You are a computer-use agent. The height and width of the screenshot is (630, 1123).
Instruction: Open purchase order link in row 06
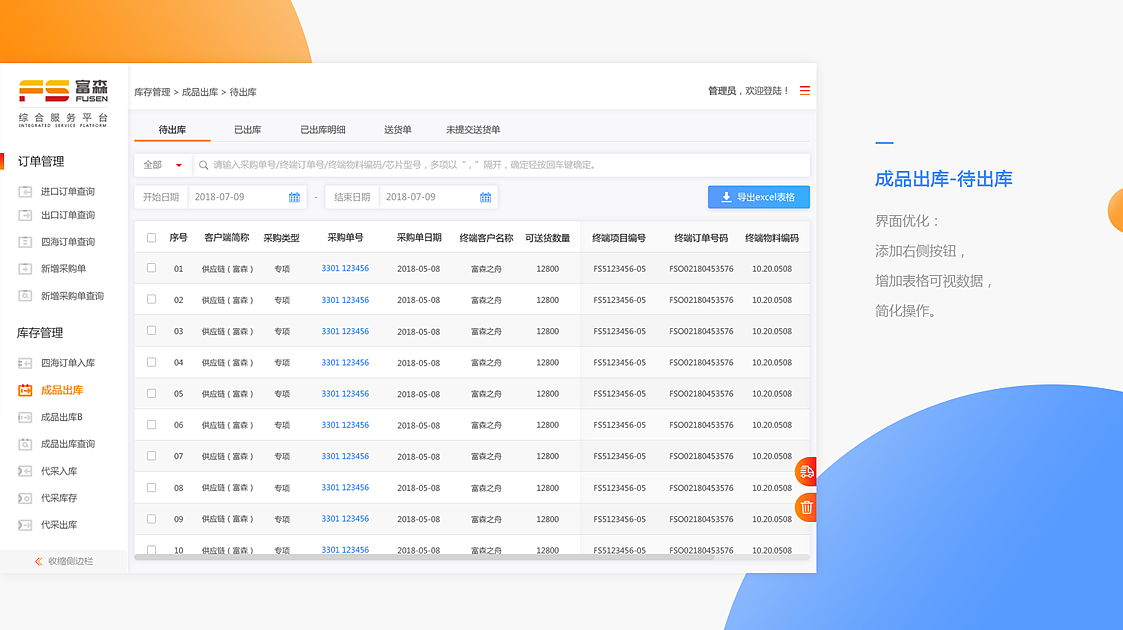[345, 425]
